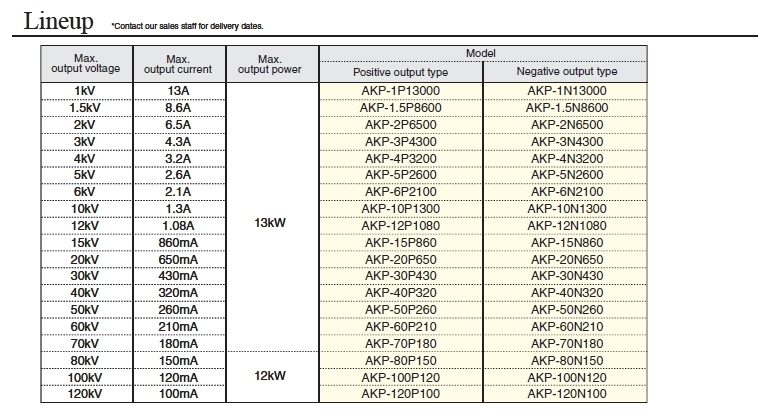This screenshot has width=784, height=419.
Task: Select the Negative output type header
Action: pos(566,72)
